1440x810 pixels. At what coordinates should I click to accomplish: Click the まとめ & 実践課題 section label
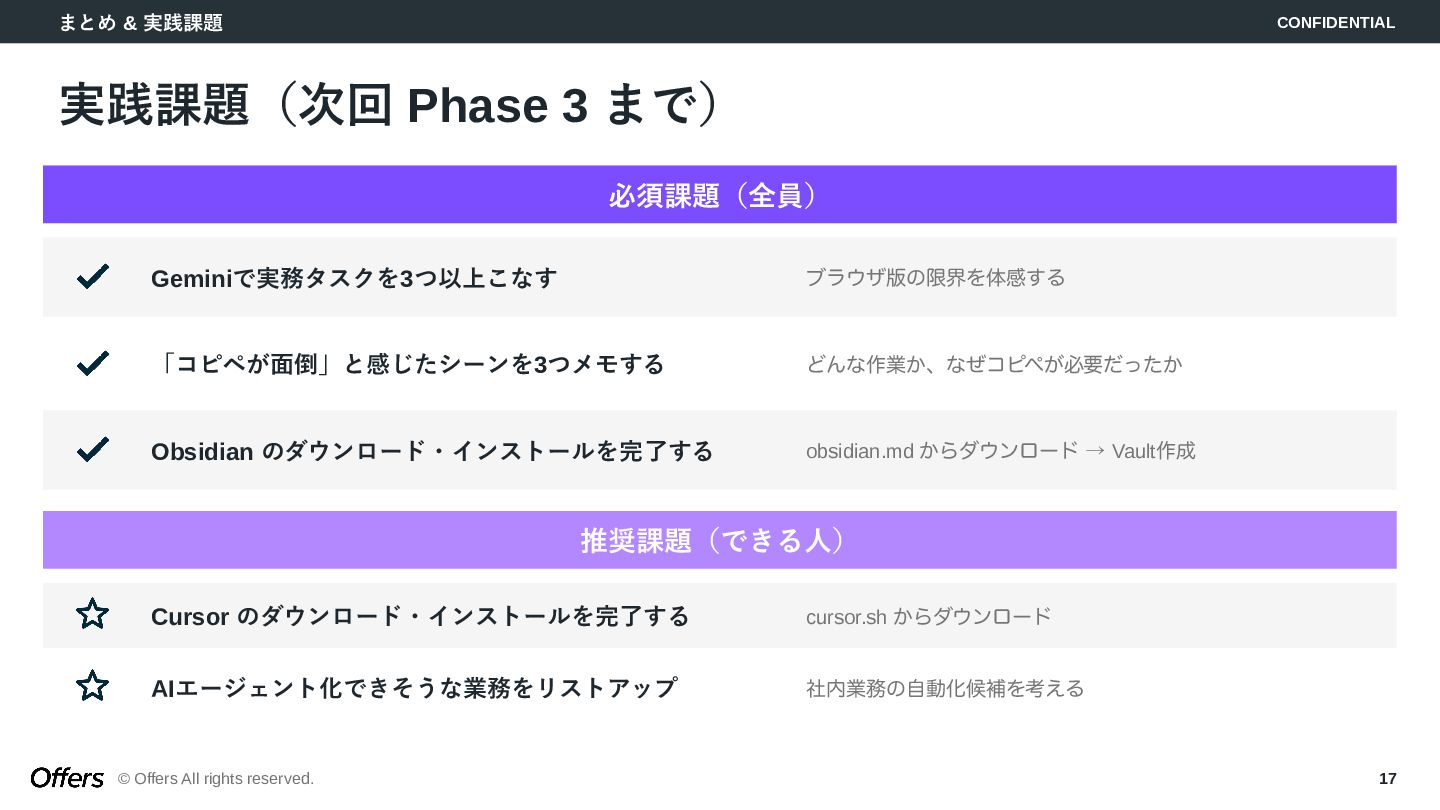coord(140,22)
